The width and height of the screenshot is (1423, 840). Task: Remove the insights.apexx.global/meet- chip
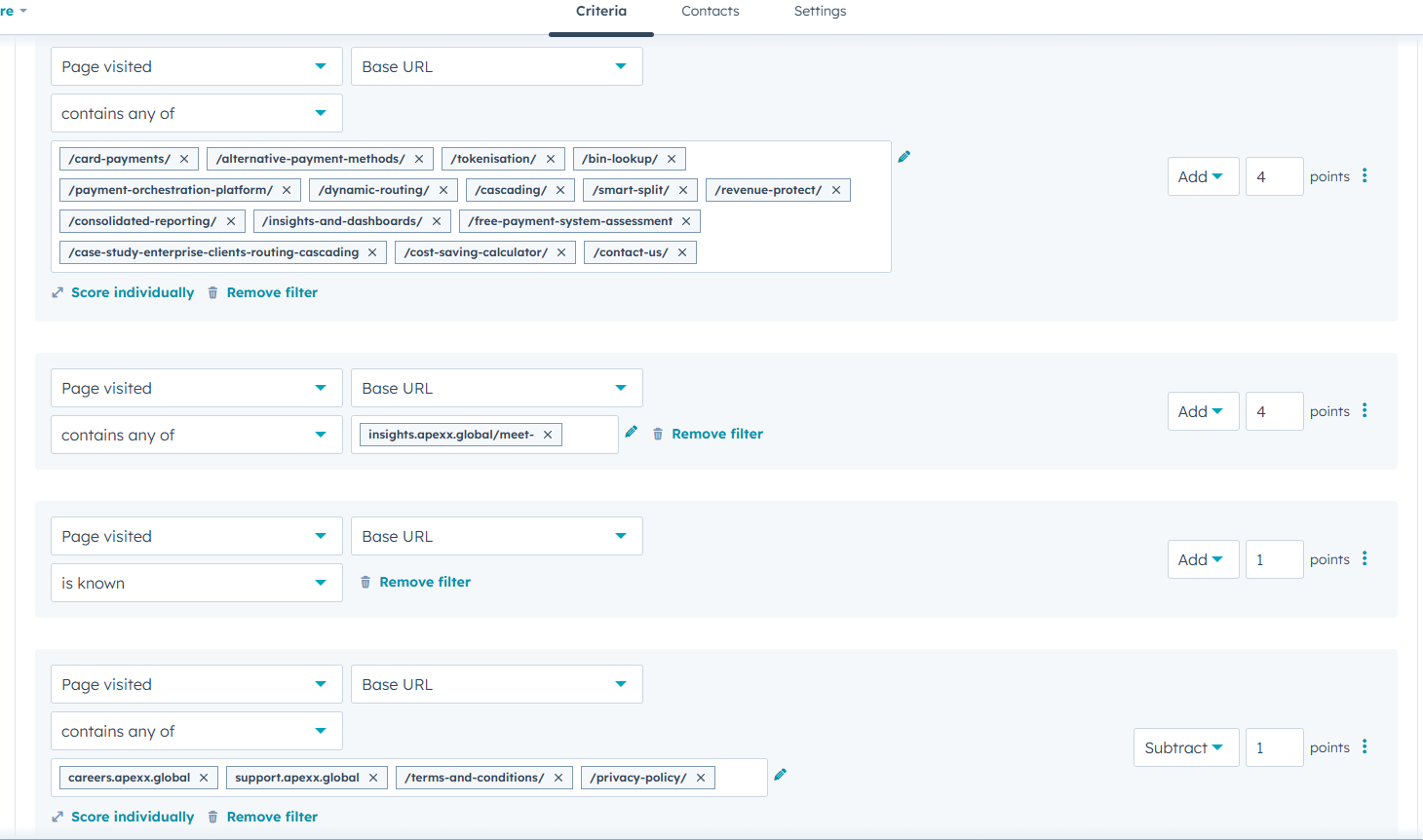[548, 434]
